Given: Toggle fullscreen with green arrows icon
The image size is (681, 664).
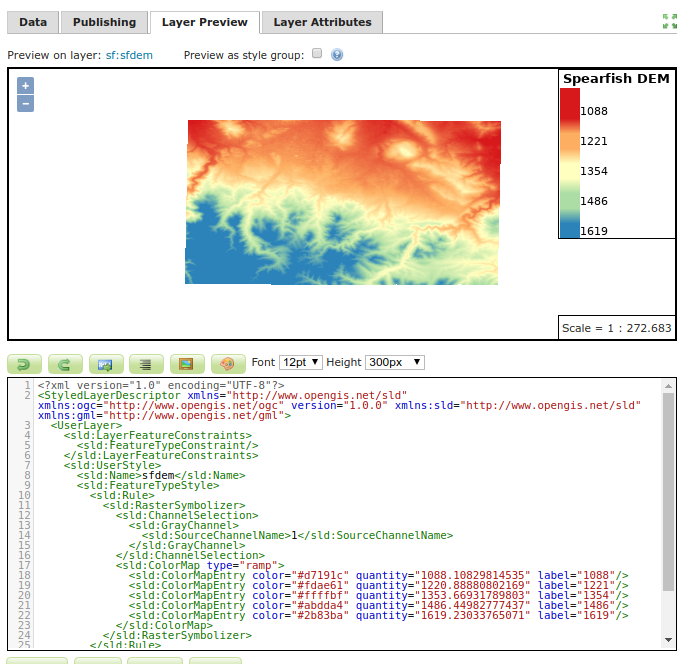Looking at the screenshot, I should (669, 22).
